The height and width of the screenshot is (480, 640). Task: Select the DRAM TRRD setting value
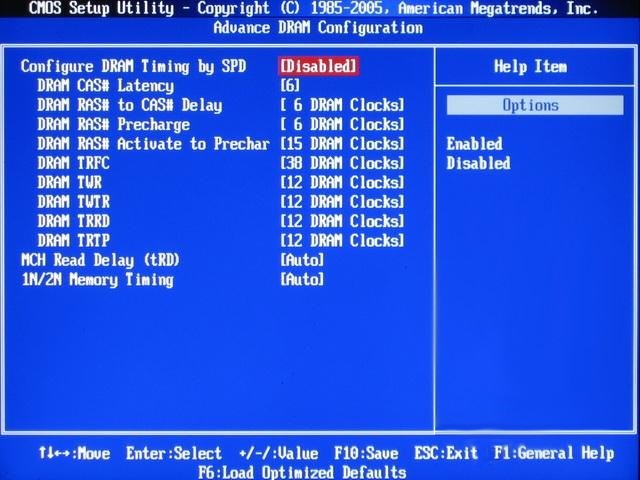point(342,221)
